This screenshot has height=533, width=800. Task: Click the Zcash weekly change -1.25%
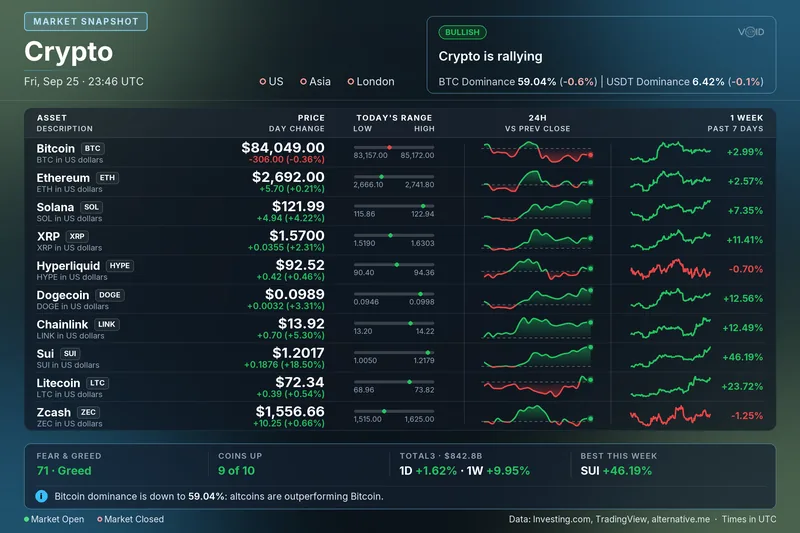747,416
